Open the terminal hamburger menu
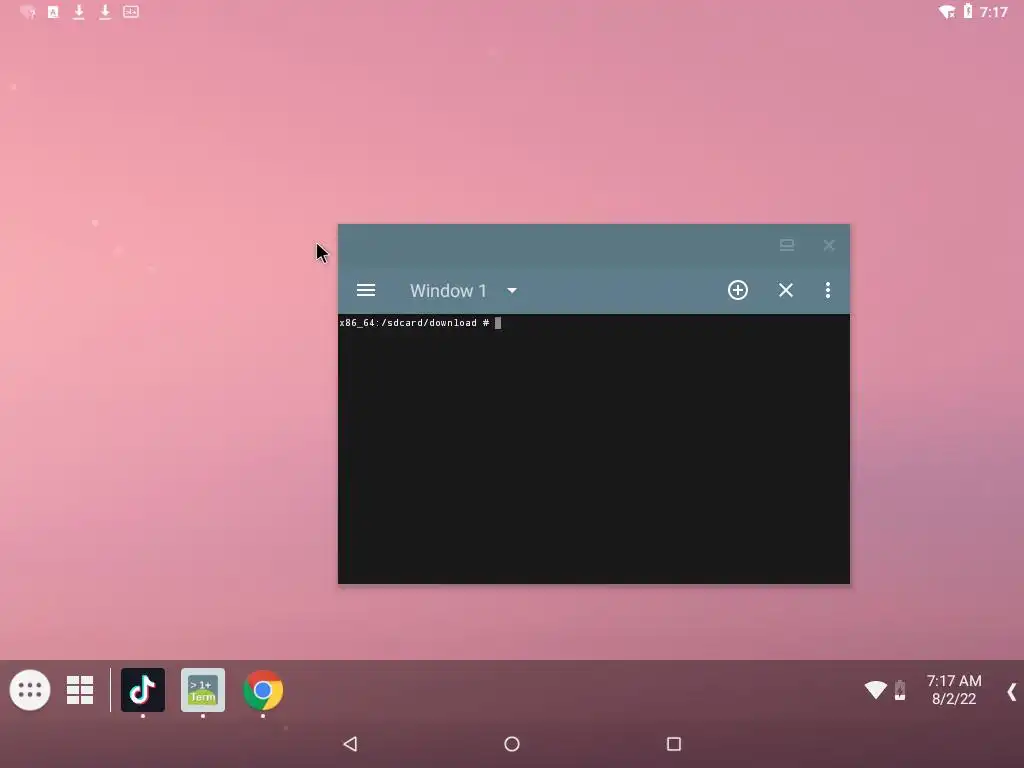Screen dimensions: 1024x768 coord(366,290)
